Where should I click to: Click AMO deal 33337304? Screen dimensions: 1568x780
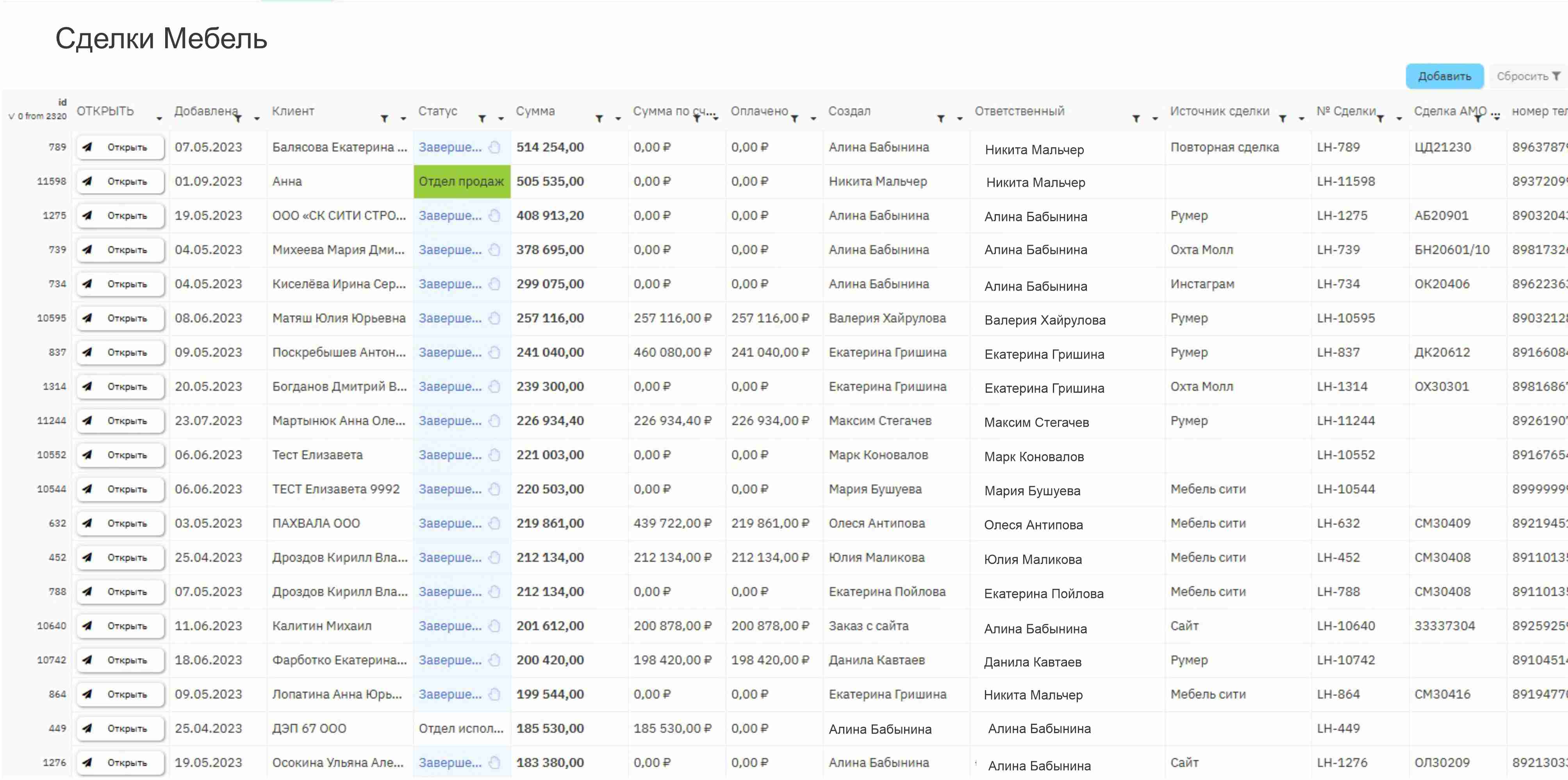tap(1445, 626)
